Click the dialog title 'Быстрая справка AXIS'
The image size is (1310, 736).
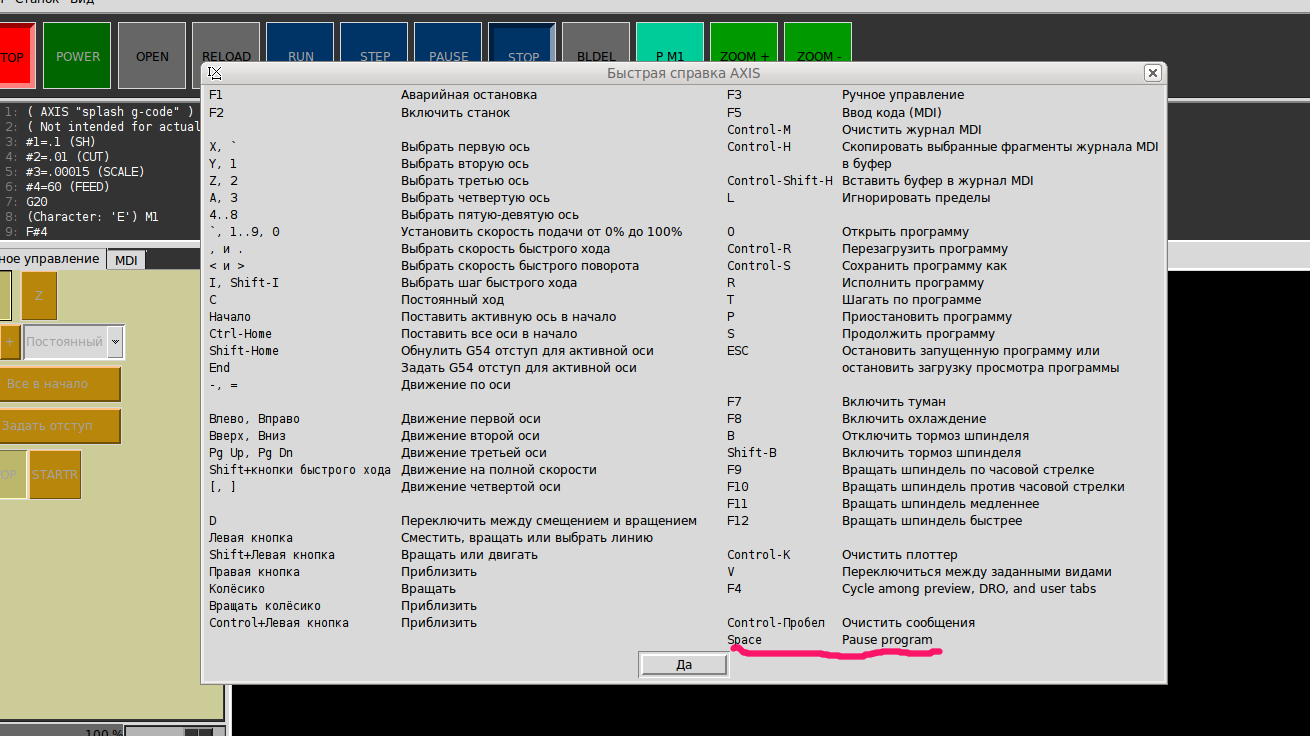click(x=683, y=73)
